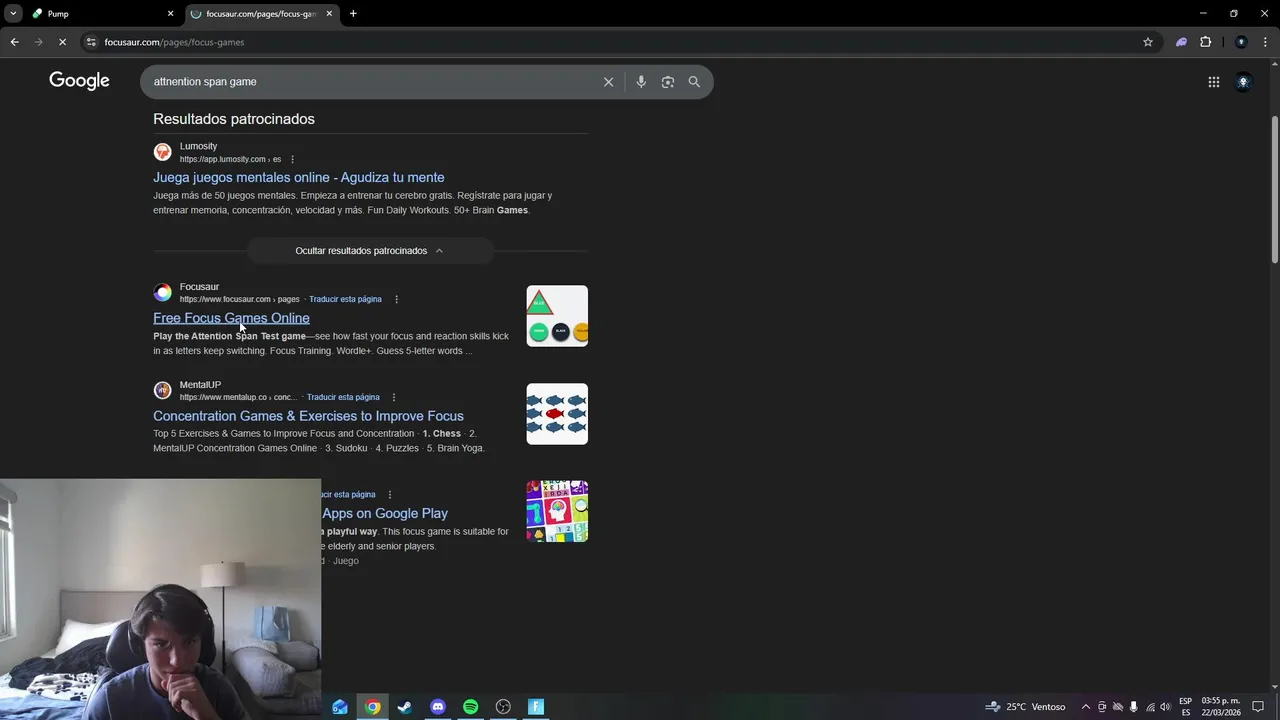Image resolution: width=1280 pixels, height=720 pixels.
Task: Open the Chrome three-dot menu
Action: [1266, 42]
